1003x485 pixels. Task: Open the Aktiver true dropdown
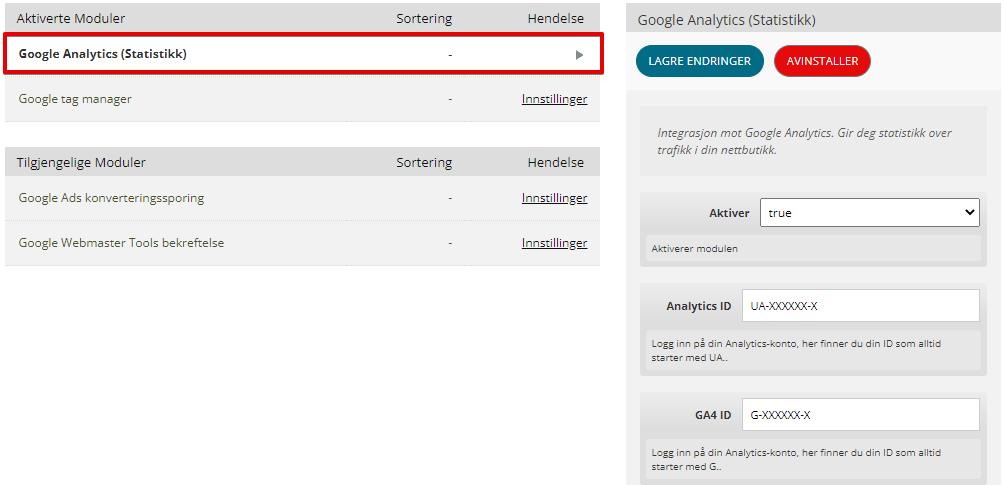(869, 212)
